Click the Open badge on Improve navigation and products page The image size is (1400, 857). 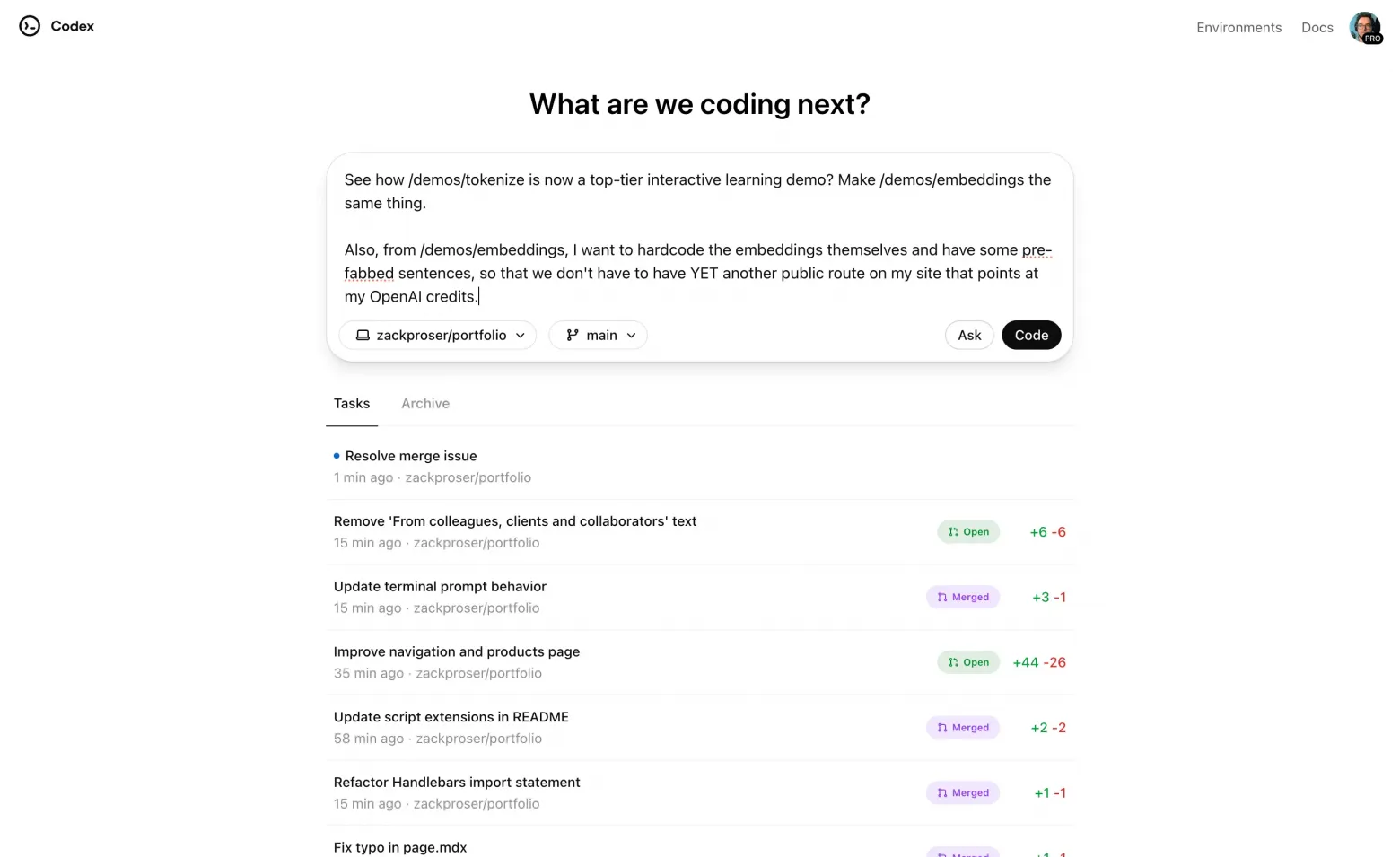point(967,662)
